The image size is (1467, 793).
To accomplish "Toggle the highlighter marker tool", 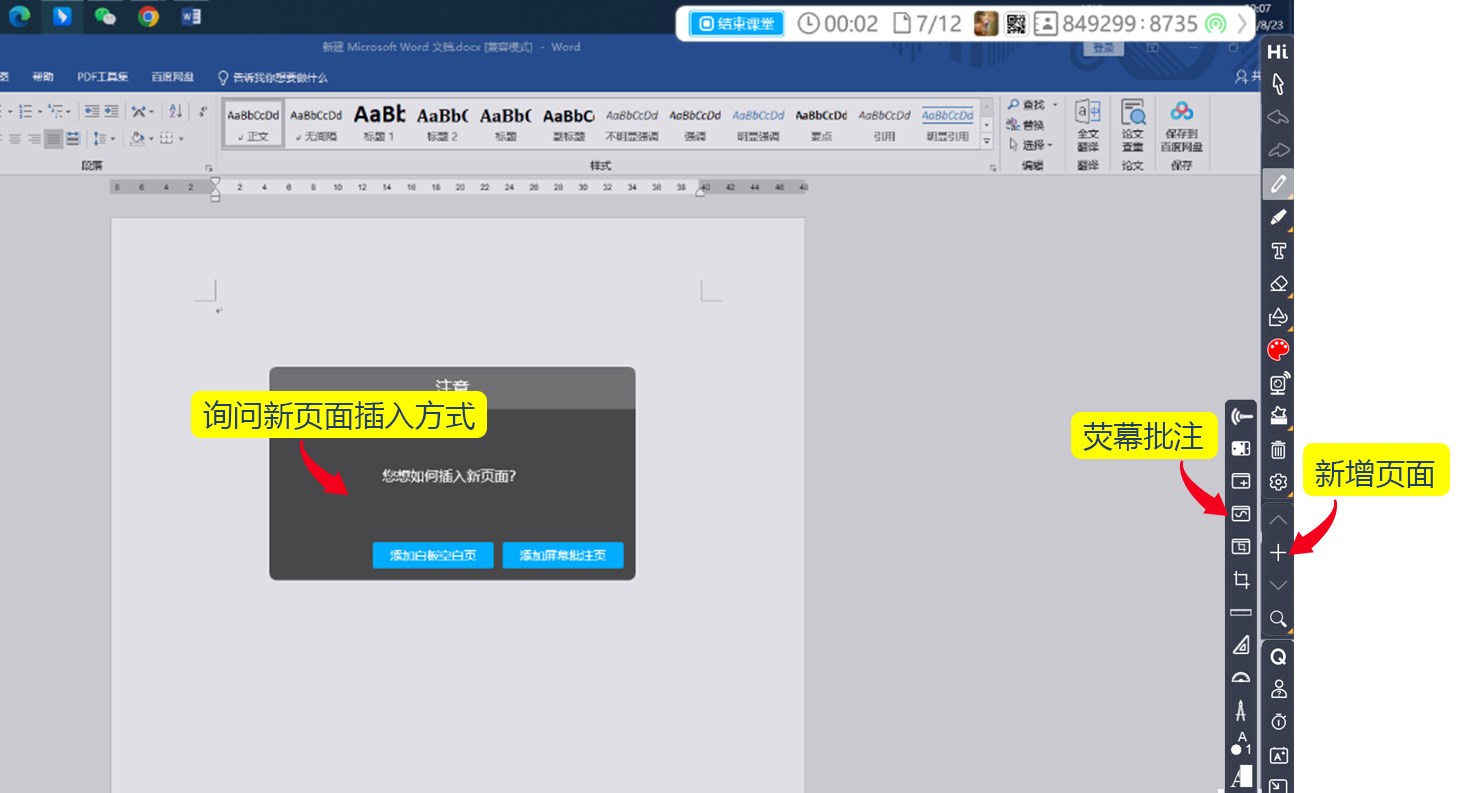I will pyautogui.click(x=1278, y=218).
